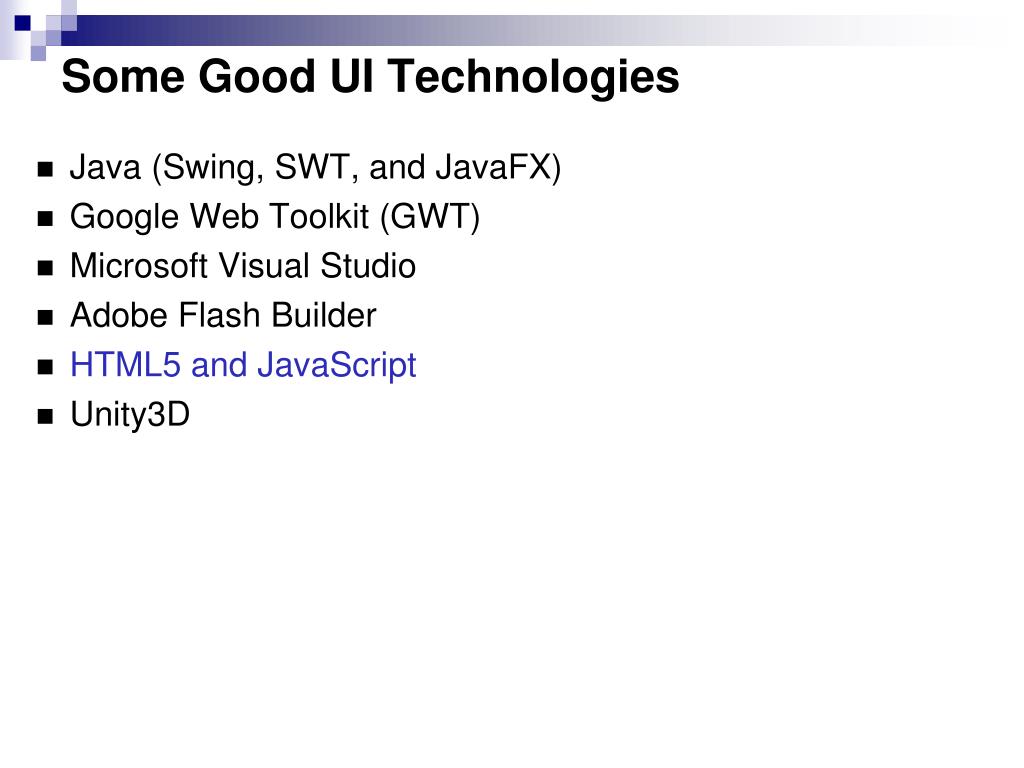Click the word Java starting first bullet
Screen dimensions: 1024x768
[106, 167]
